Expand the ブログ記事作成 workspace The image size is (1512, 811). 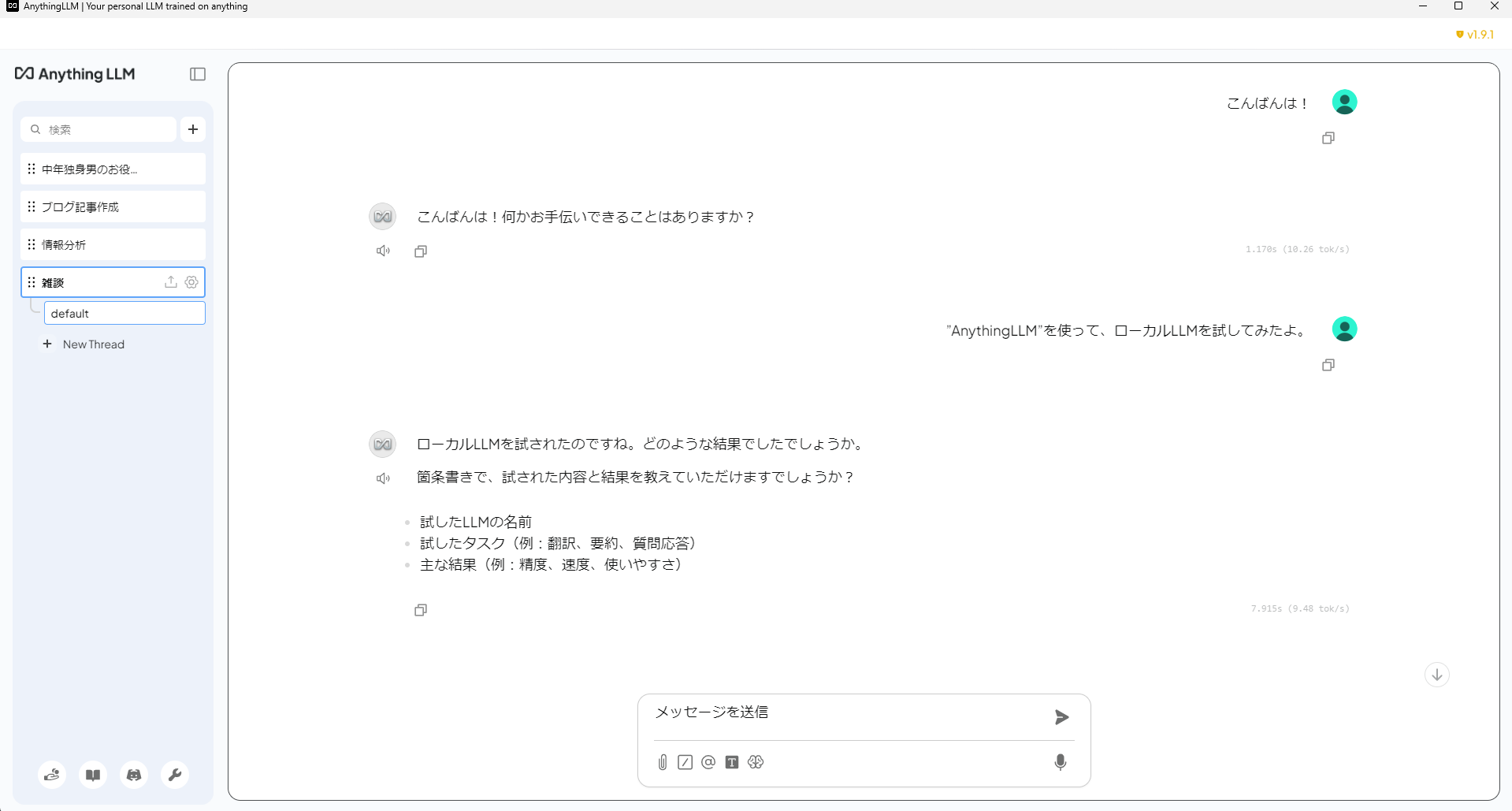tap(113, 206)
